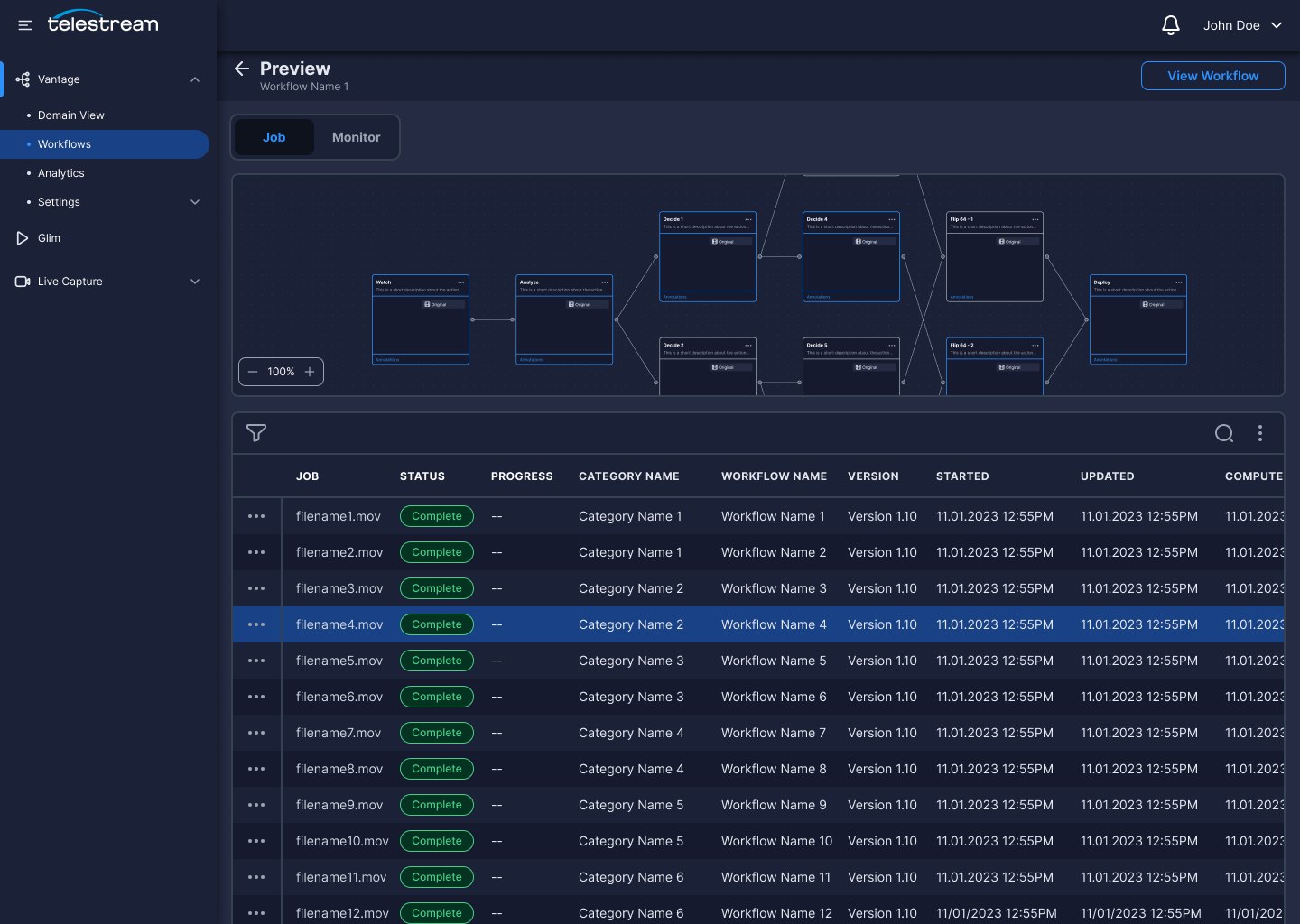Select the Analyze node on the canvas
Image resolution: width=1300 pixels, height=924 pixels.
point(564,319)
